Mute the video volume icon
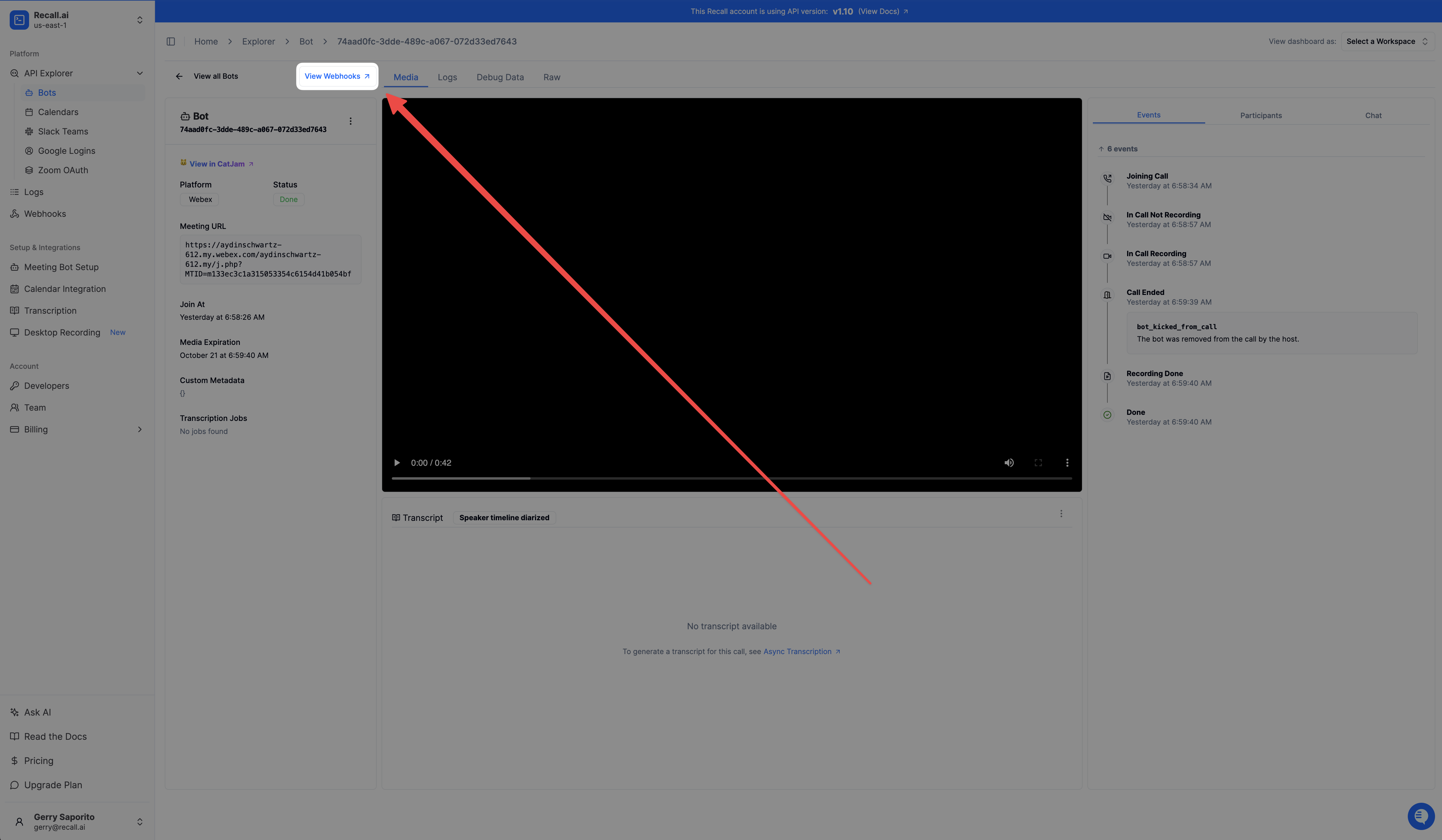The height and width of the screenshot is (840, 1442). click(1009, 462)
